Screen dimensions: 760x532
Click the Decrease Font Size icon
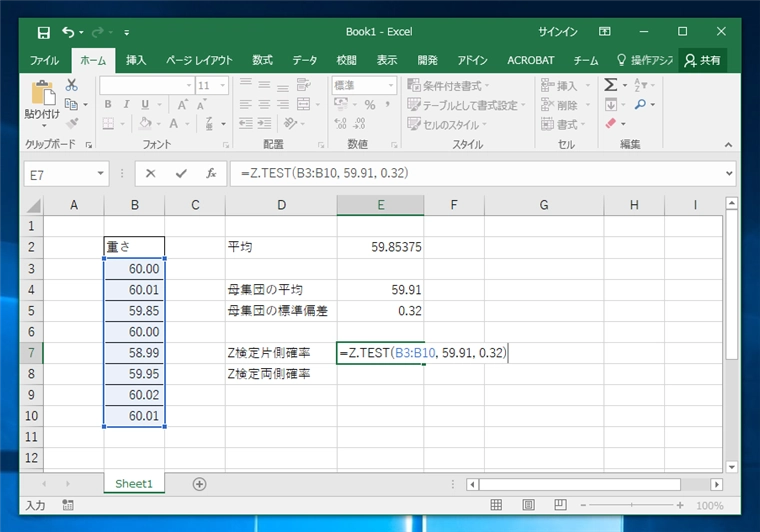pos(201,105)
